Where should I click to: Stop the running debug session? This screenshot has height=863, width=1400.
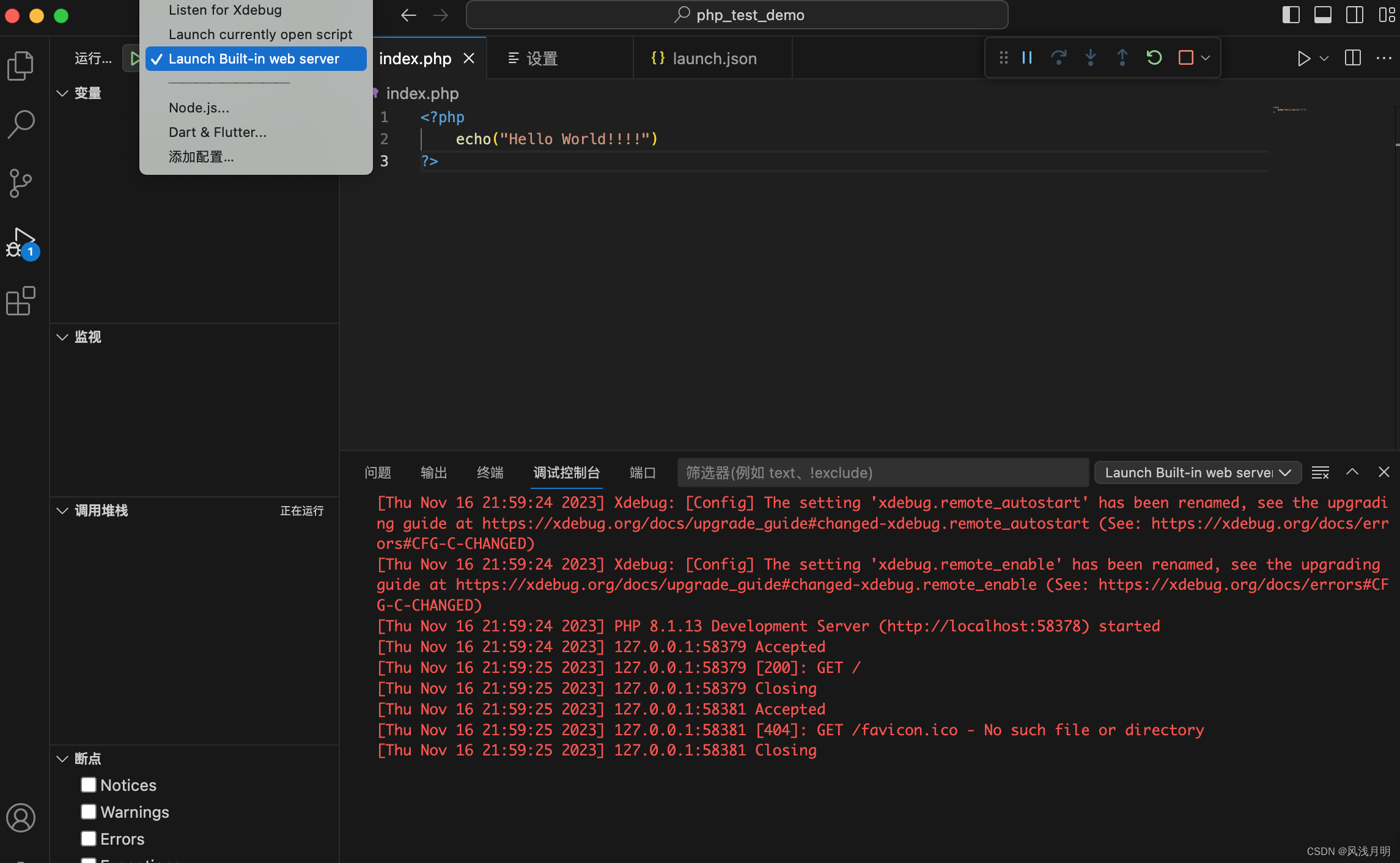click(x=1185, y=57)
